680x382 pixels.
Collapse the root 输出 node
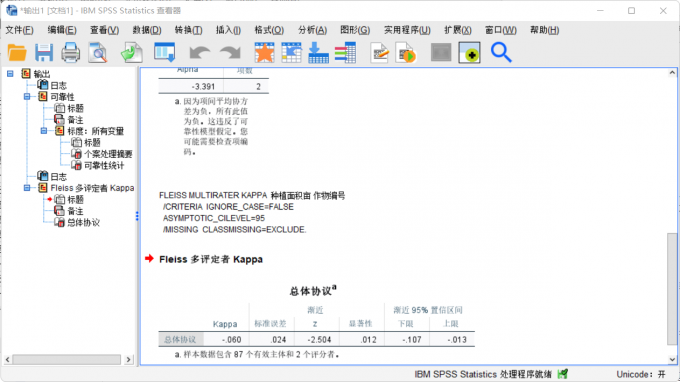coord(10,74)
